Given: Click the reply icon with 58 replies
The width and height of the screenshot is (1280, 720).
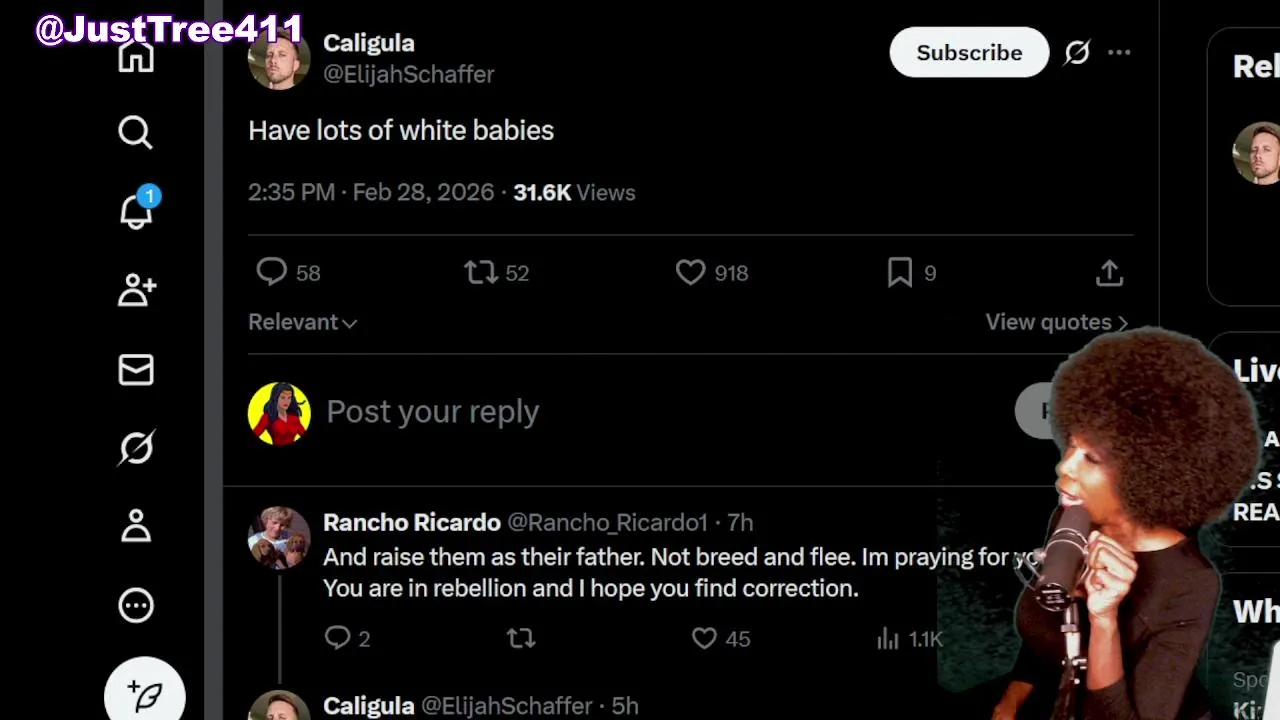Looking at the screenshot, I should pos(272,272).
